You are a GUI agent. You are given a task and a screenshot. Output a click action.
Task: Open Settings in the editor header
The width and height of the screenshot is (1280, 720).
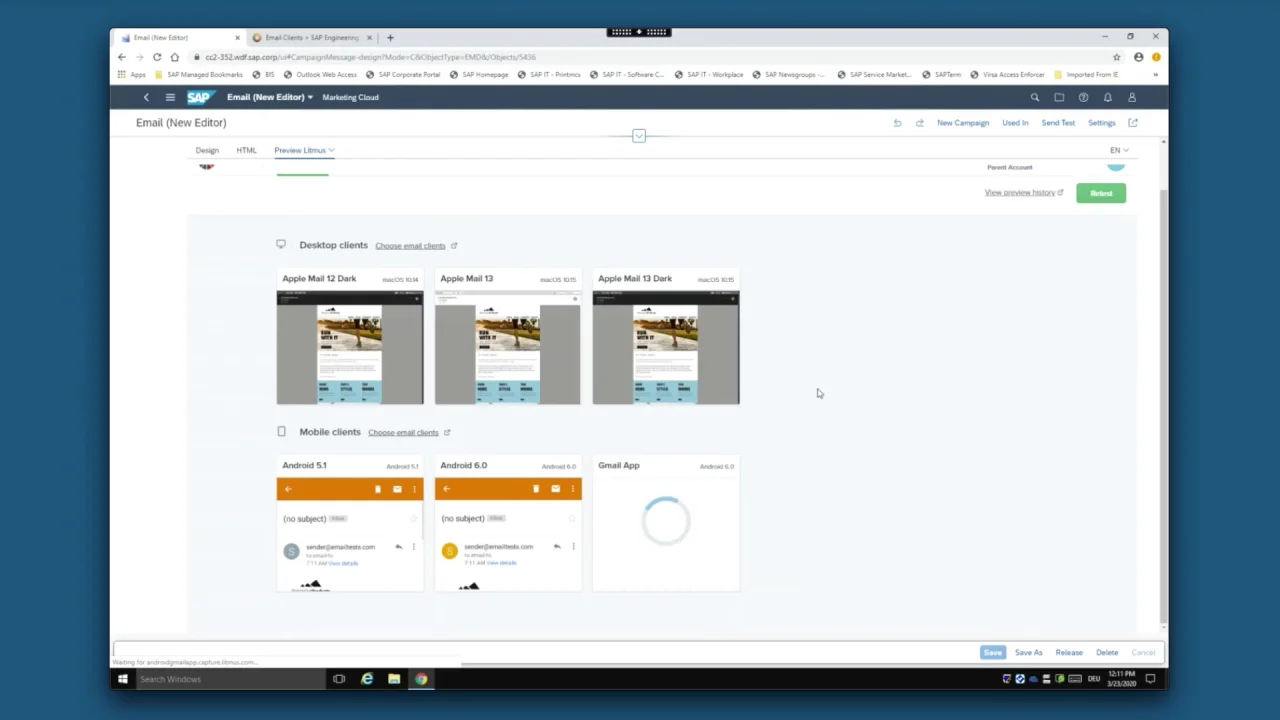pyautogui.click(x=1101, y=123)
